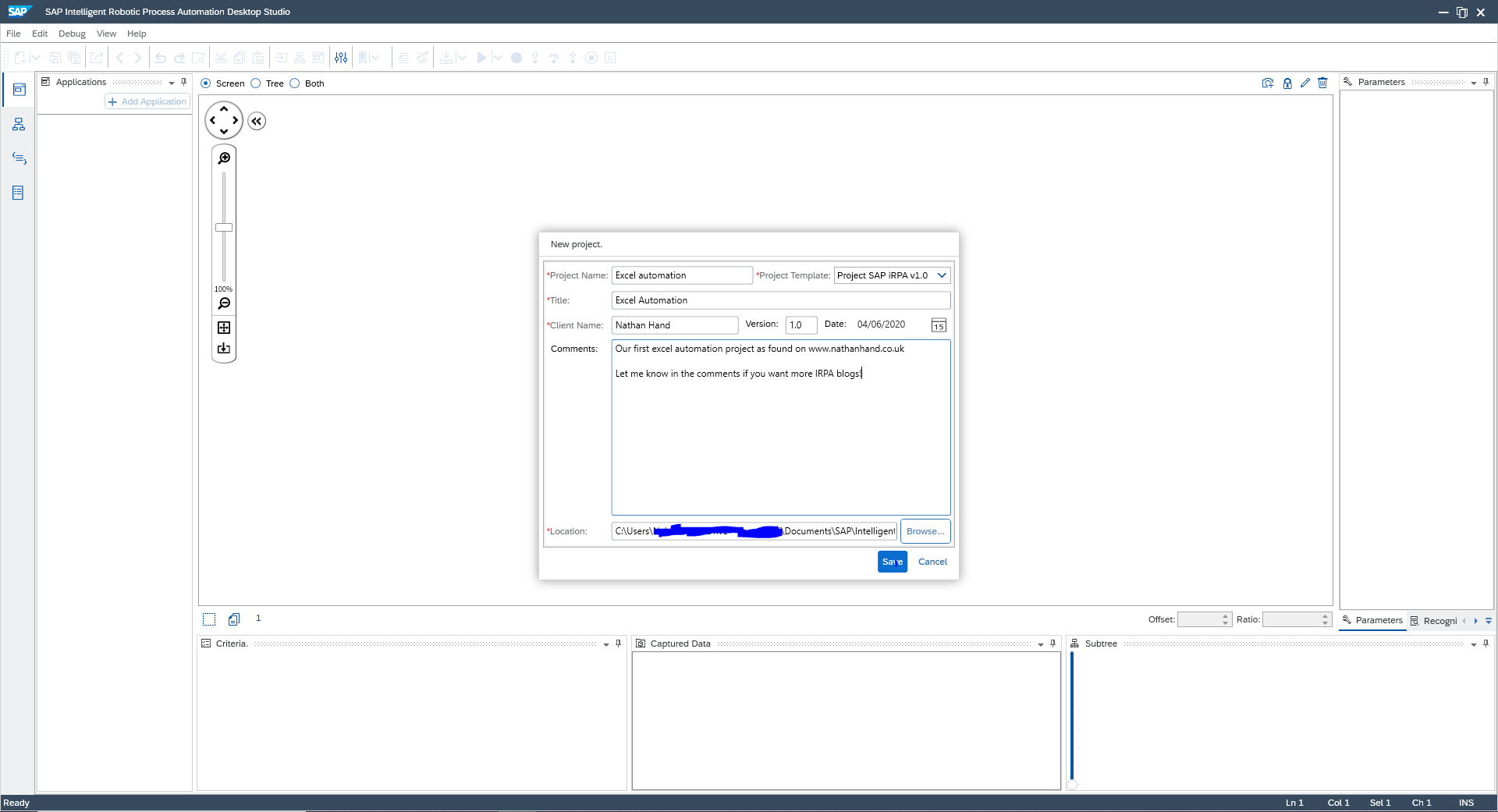Viewport: 1498px width, 812px height.
Task: Open the View menu
Action: [x=106, y=34]
